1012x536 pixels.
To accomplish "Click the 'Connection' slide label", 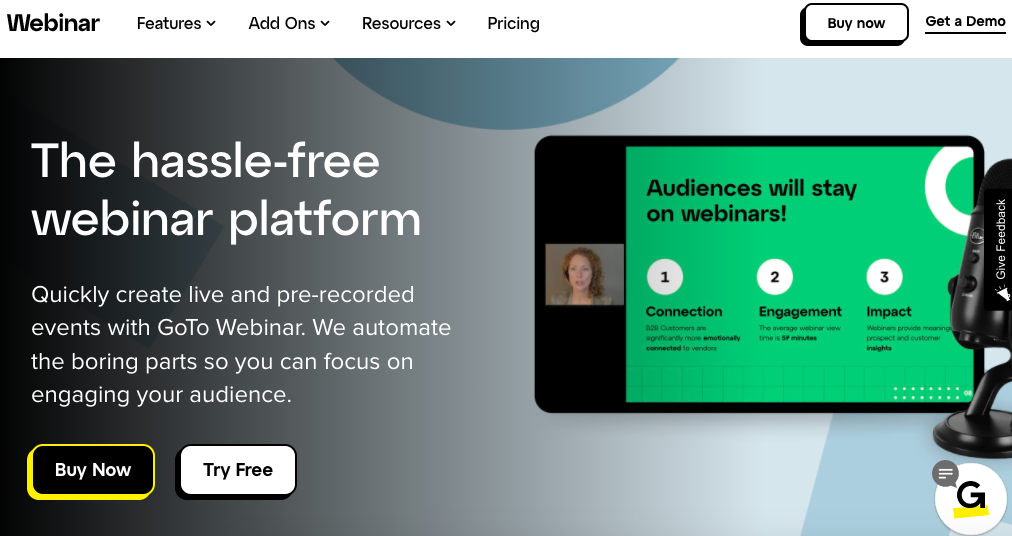I will point(684,312).
